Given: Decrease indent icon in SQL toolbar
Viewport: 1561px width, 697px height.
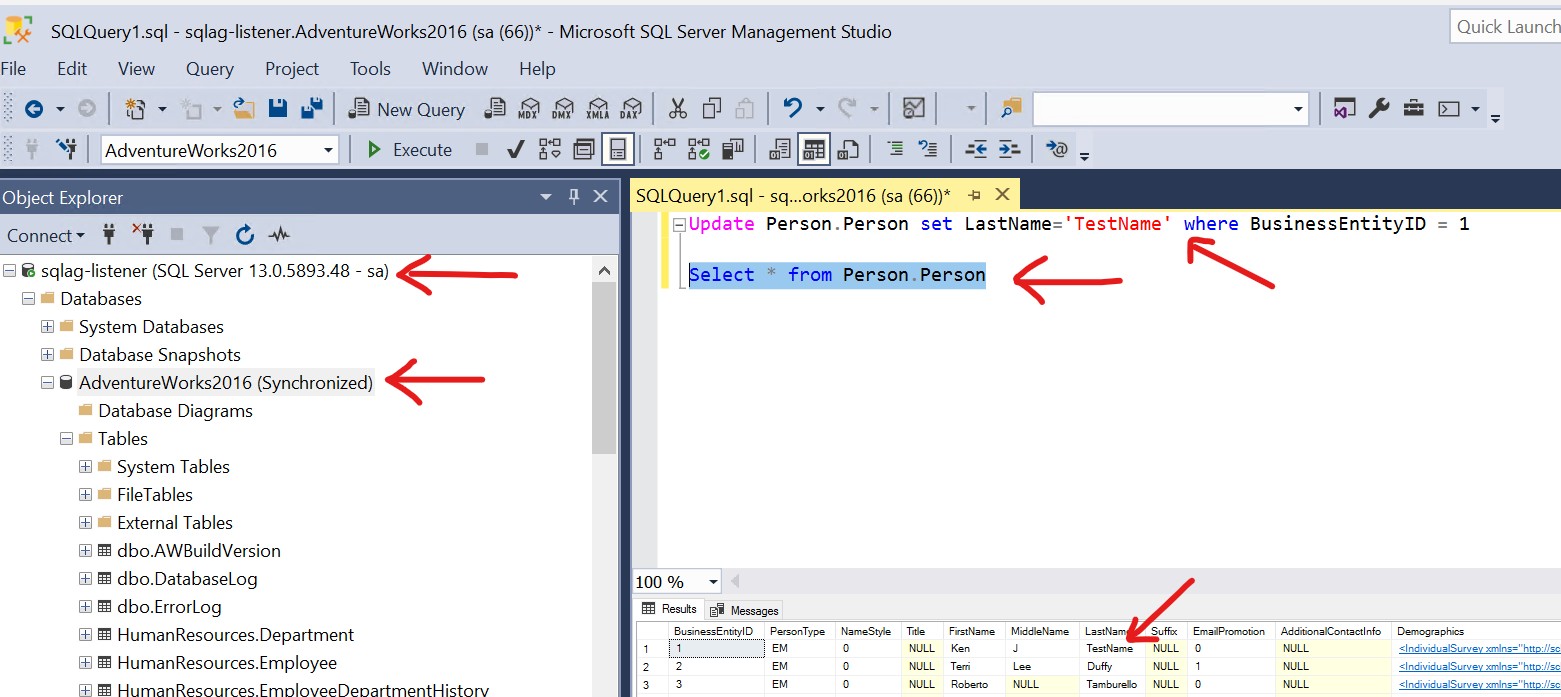Looking at the screenshot, I should coord(976,150).
